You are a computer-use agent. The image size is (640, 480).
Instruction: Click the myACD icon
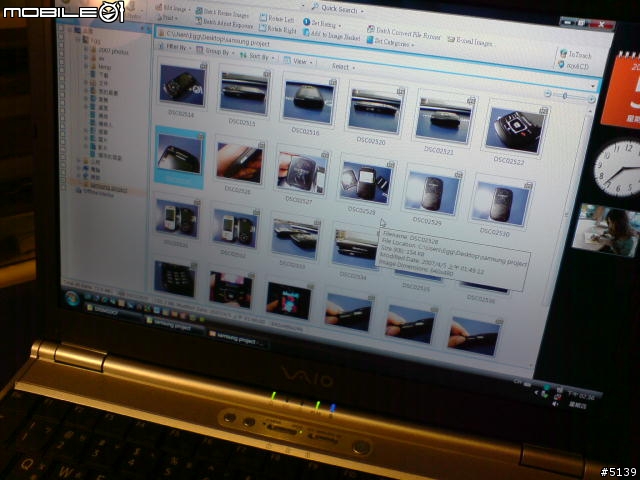tap(562, 64)
